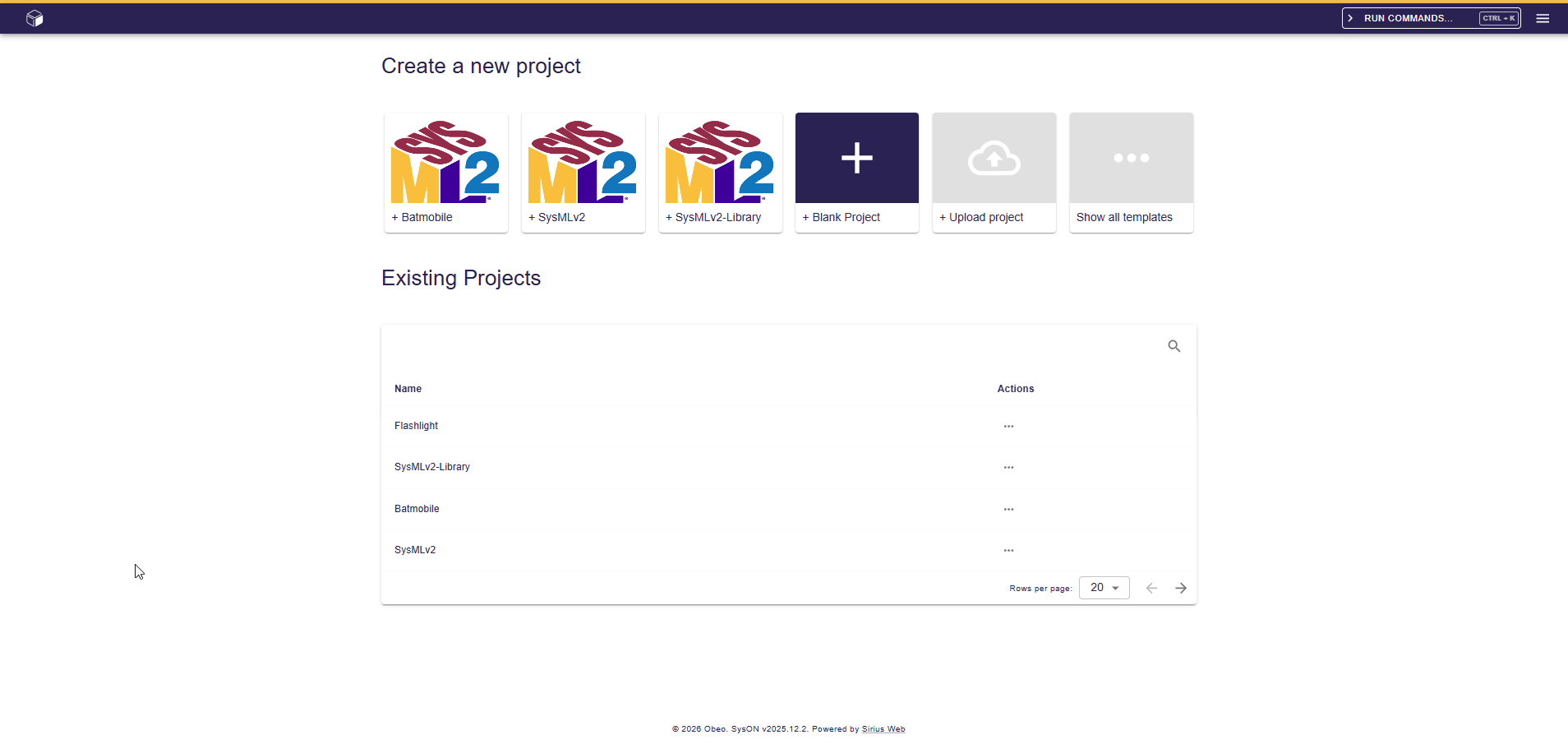Open the SysMLv2 project from the list

(415, 549)
